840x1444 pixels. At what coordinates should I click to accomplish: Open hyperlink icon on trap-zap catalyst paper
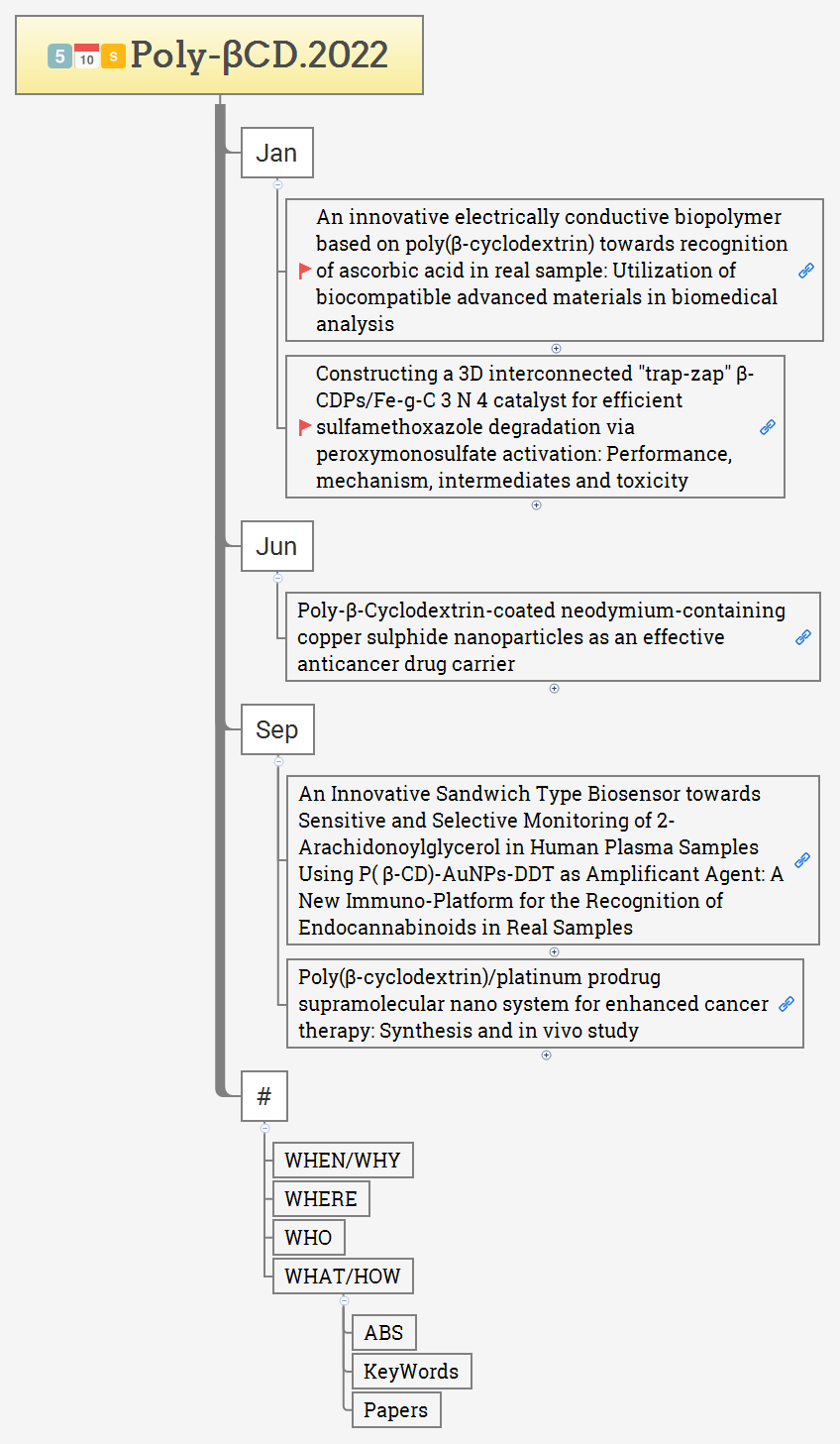[768, 427]
